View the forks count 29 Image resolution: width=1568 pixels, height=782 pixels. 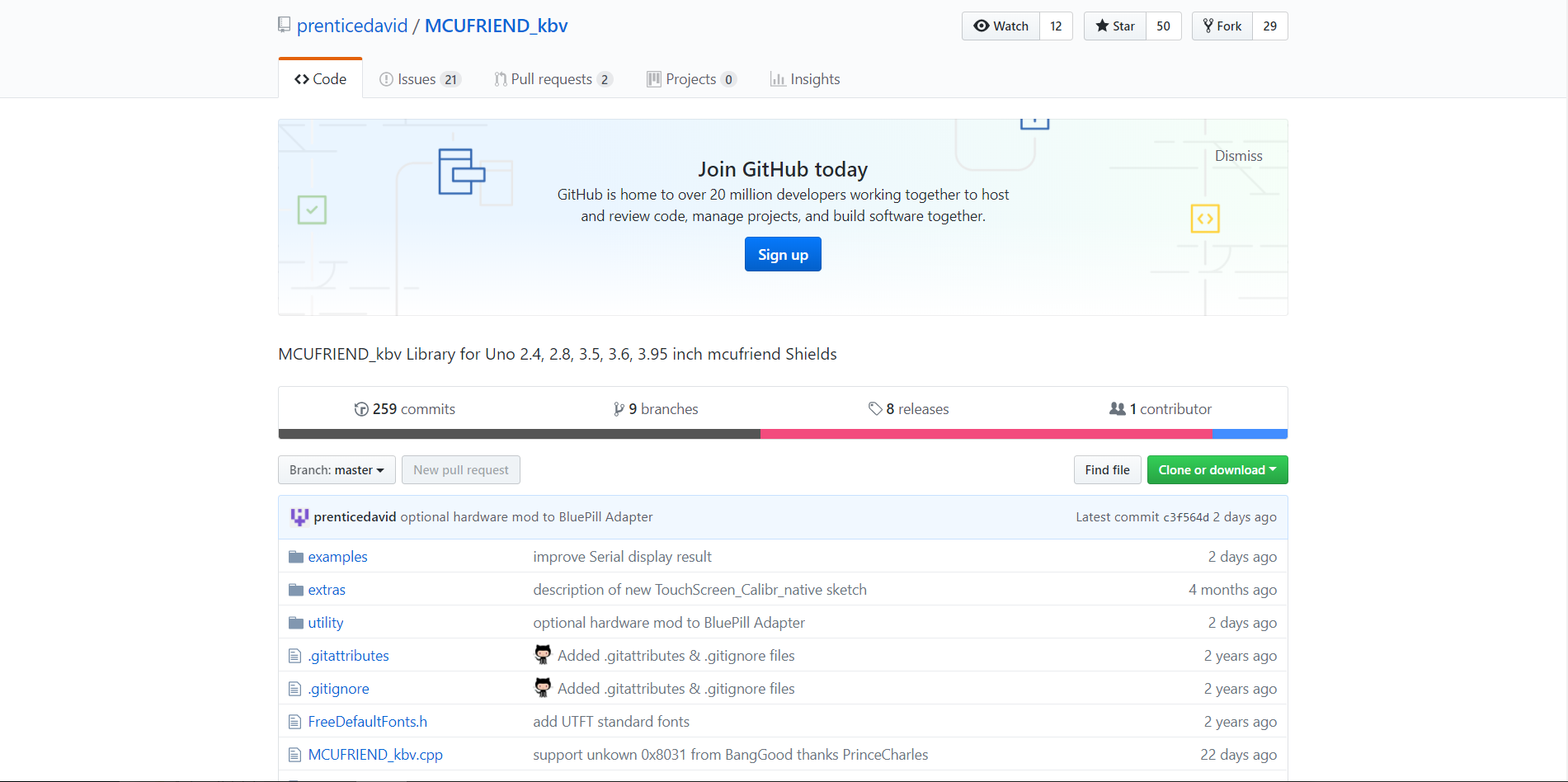(1270, 26)
